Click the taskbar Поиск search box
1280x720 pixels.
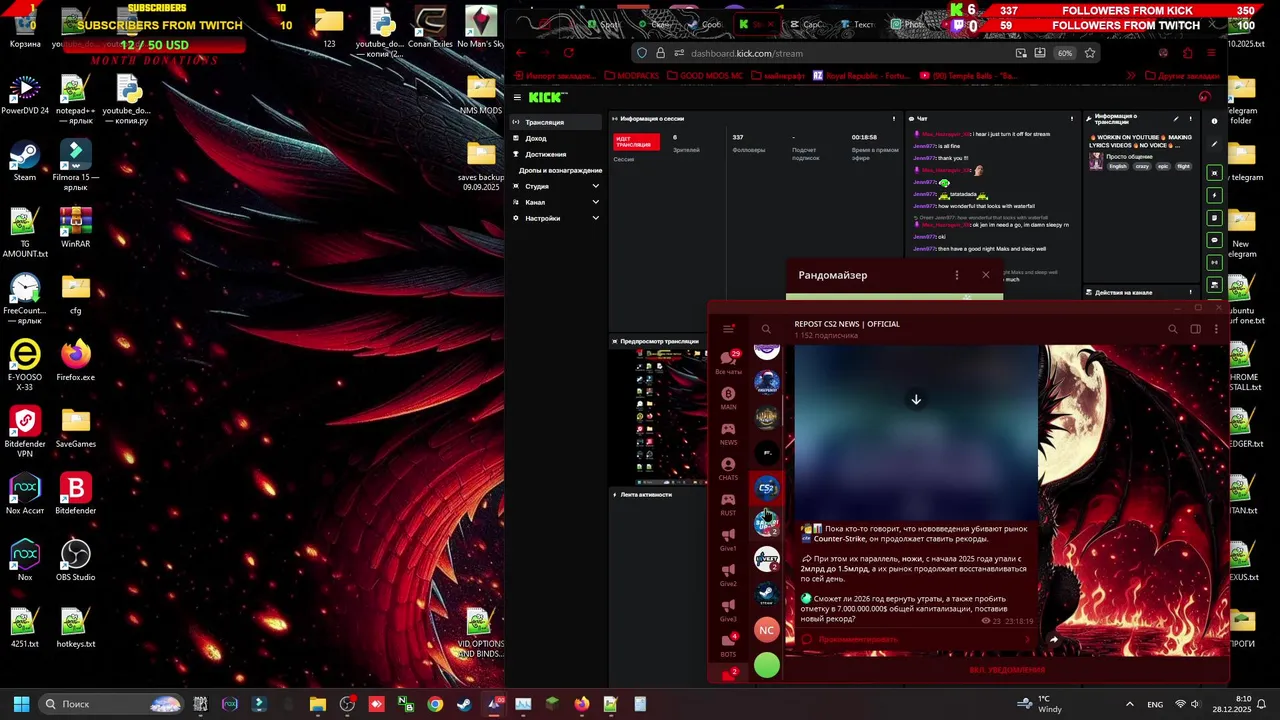[112, 704]
